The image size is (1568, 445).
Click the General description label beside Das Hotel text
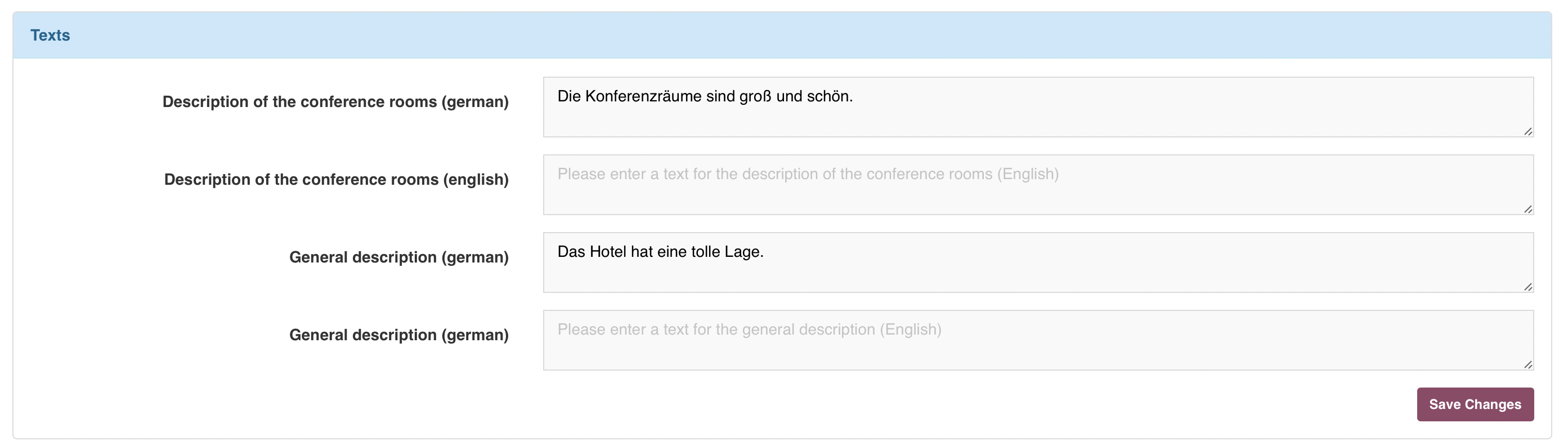398,257
